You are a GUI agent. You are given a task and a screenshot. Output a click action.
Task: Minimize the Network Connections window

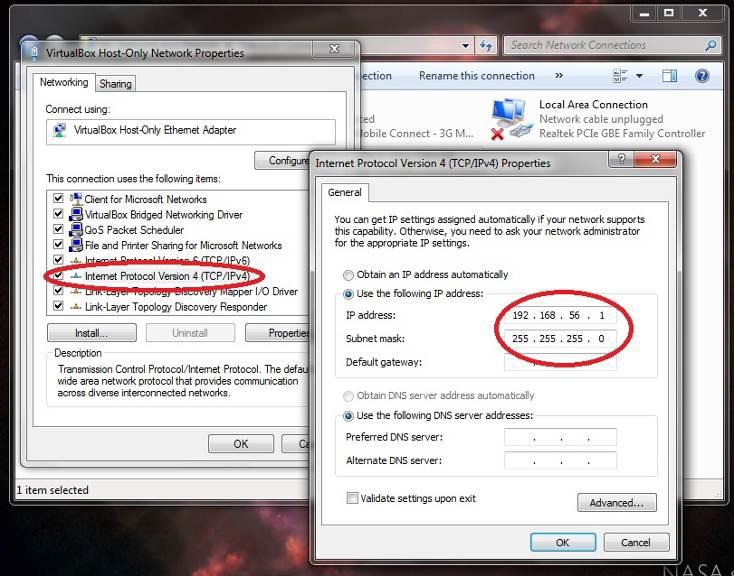tap(645, 13)
